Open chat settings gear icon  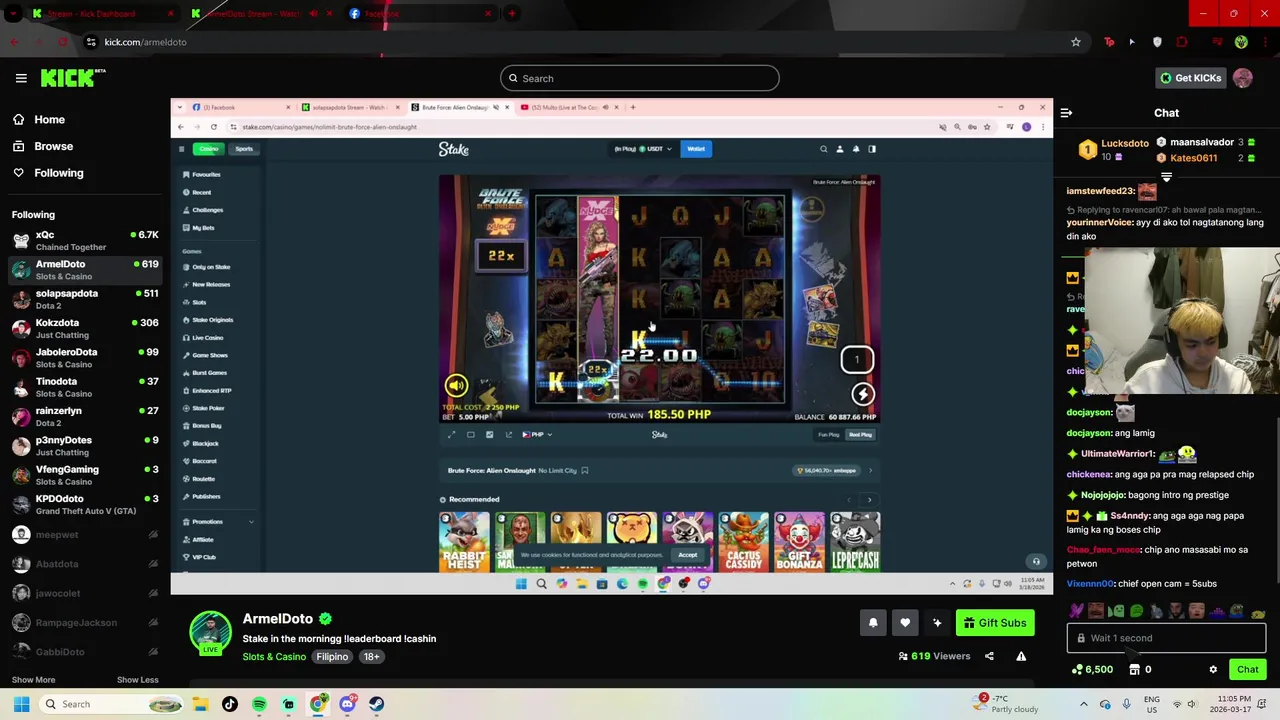click(x=1213, y=670)
